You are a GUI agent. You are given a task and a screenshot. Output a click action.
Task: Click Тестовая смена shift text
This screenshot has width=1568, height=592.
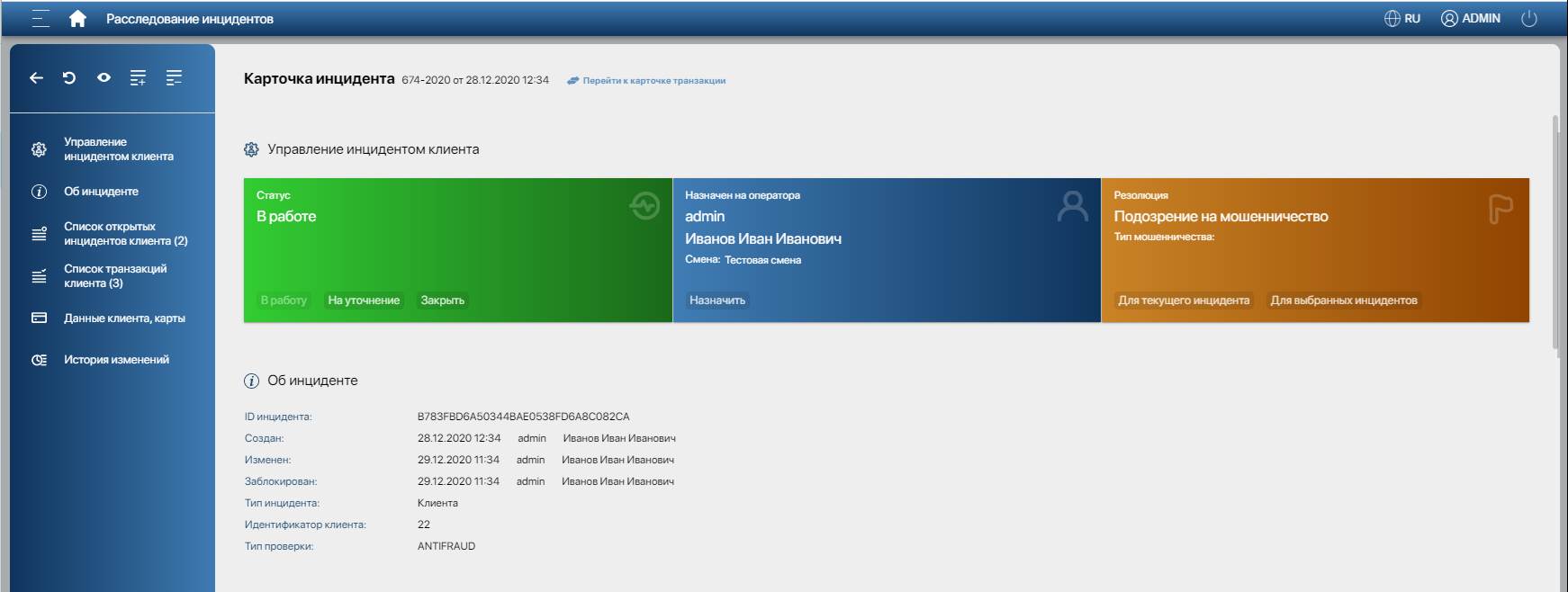coord(762,260)
